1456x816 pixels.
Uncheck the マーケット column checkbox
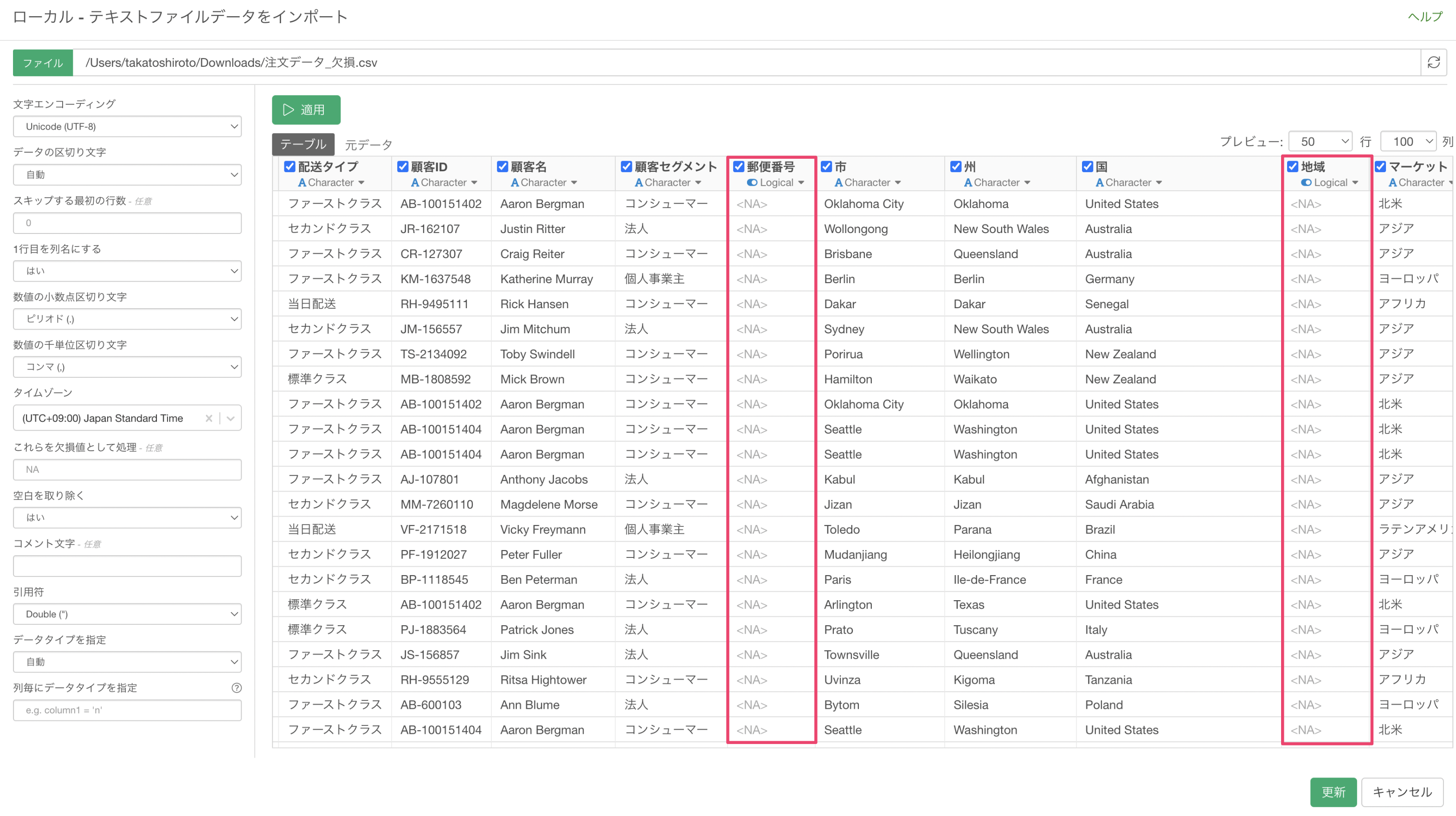pos(1380,166)
